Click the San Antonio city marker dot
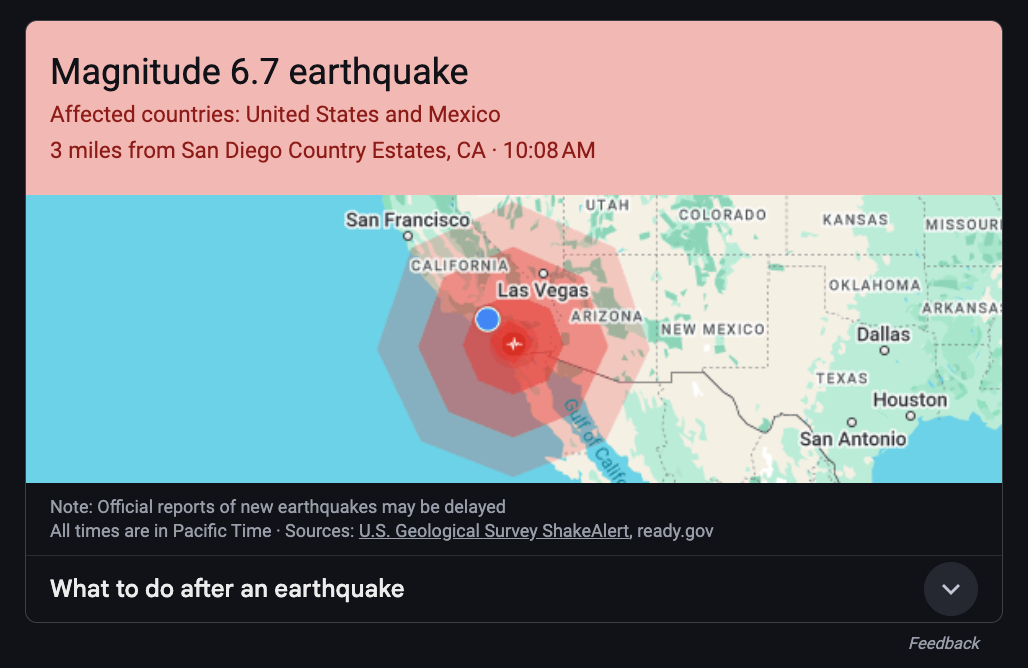 pyautogui.click(x=851, y=422)
